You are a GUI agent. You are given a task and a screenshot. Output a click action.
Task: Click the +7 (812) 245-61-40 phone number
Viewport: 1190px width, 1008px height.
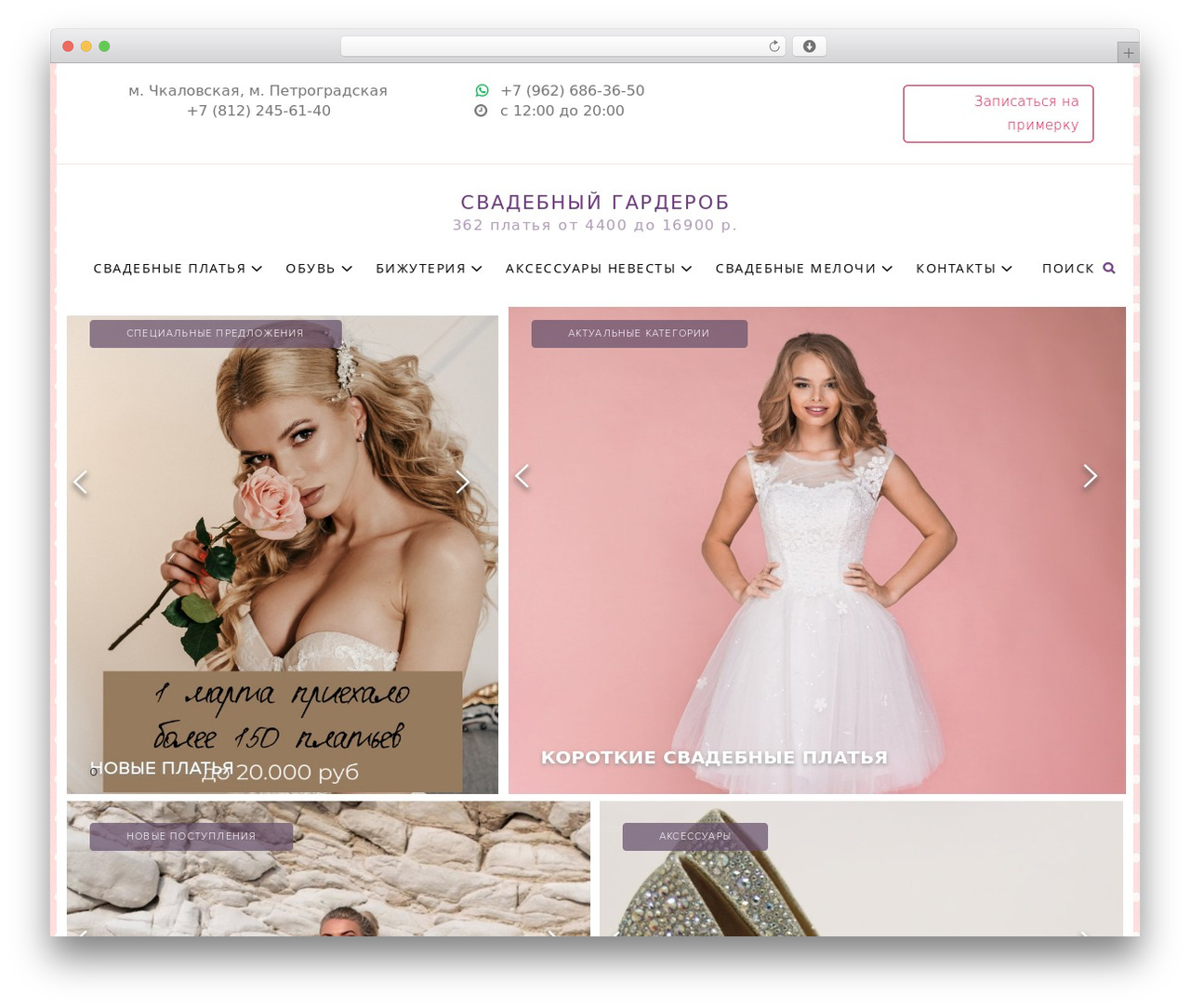[x=258, y=112]
